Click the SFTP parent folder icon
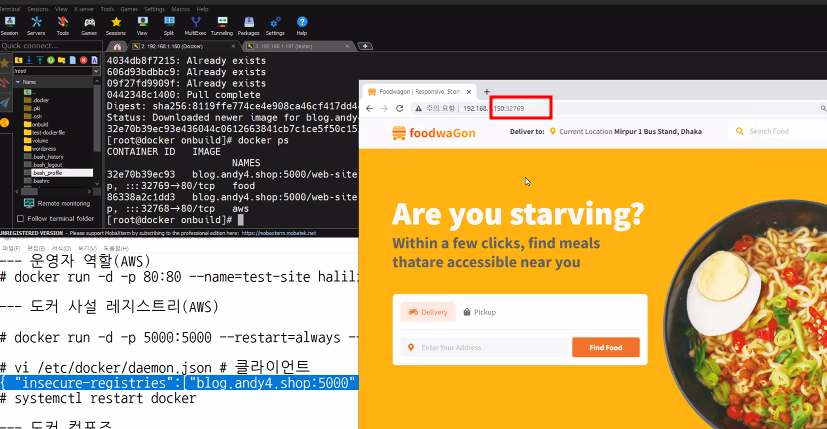Image resolution: width=827 pixels, height=429 pixels. click(x=18, y=60)
